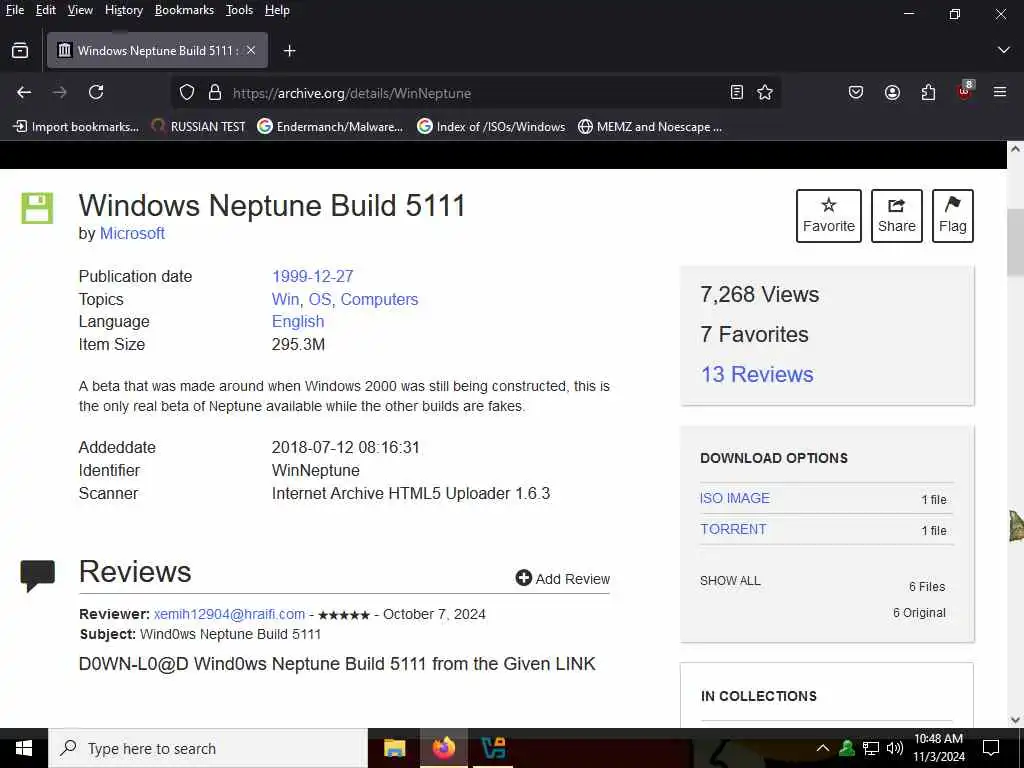Click the taskbar search box
Image resolution: width=1024 pixels, height=768 pixels.
(208, 748)
